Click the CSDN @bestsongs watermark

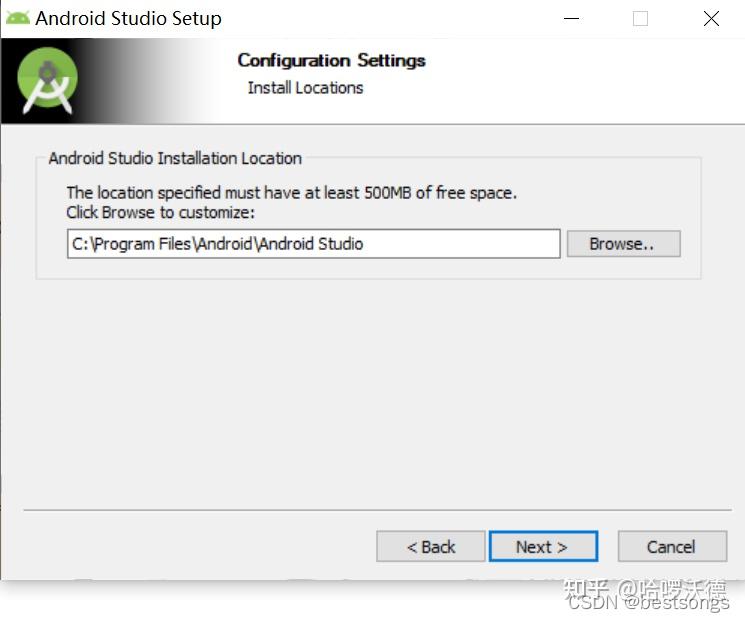(648, 604)
